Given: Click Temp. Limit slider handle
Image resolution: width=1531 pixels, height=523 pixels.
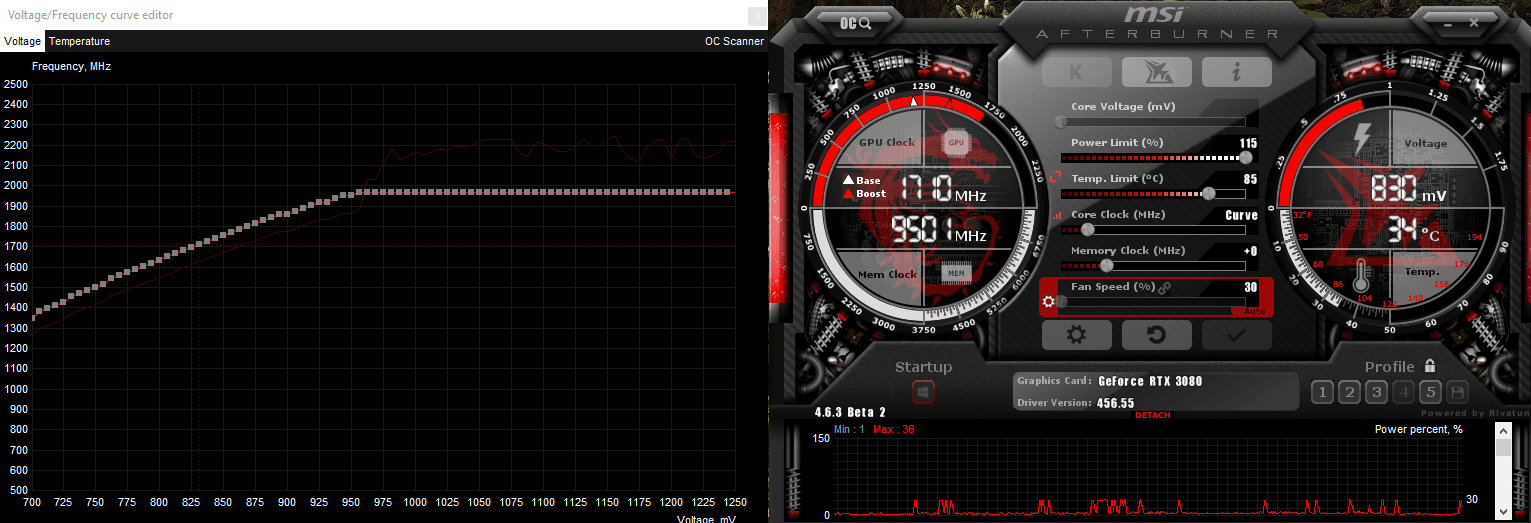Looking at the screenshot, I should (1208, 193).
